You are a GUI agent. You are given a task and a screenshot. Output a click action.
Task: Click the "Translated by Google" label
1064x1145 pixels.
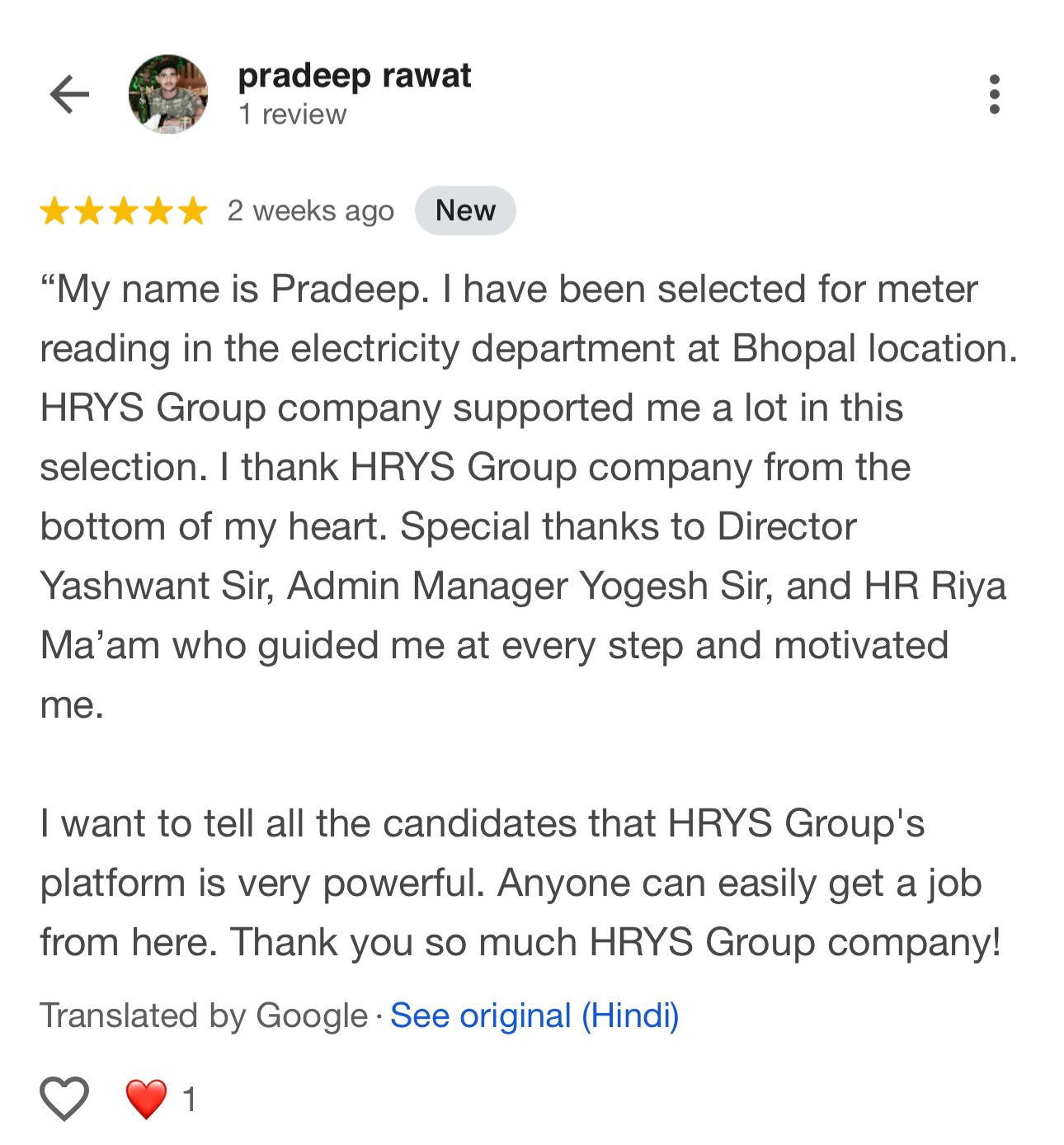(x=204, y=1015)
